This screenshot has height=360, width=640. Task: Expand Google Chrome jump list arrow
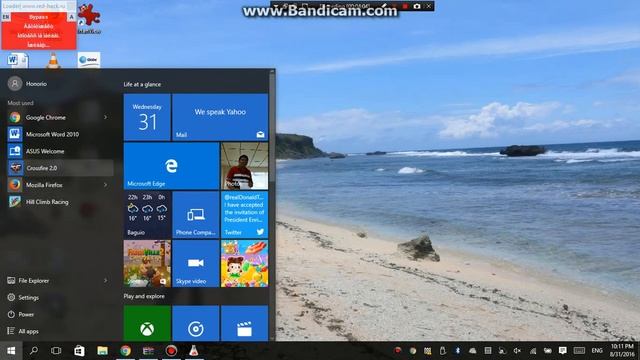(x=105, y=118)
